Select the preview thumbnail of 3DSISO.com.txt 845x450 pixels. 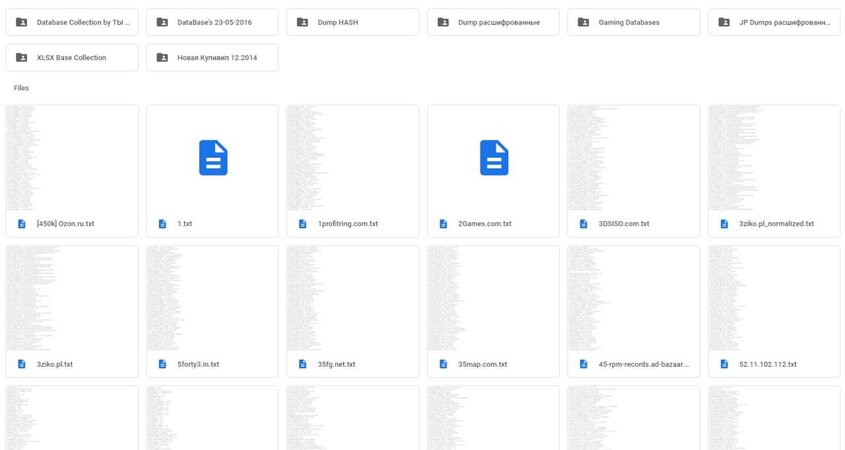coord(633,158)
